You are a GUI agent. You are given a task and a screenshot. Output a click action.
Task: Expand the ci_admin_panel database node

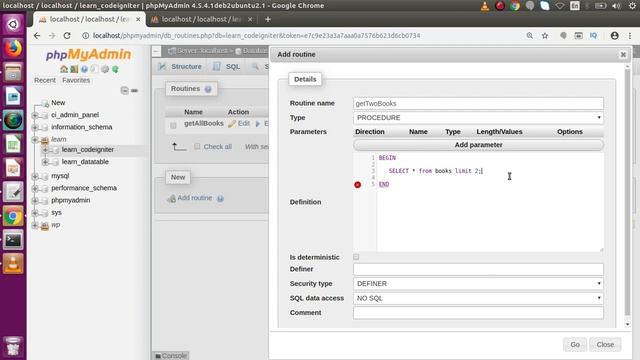35,115
